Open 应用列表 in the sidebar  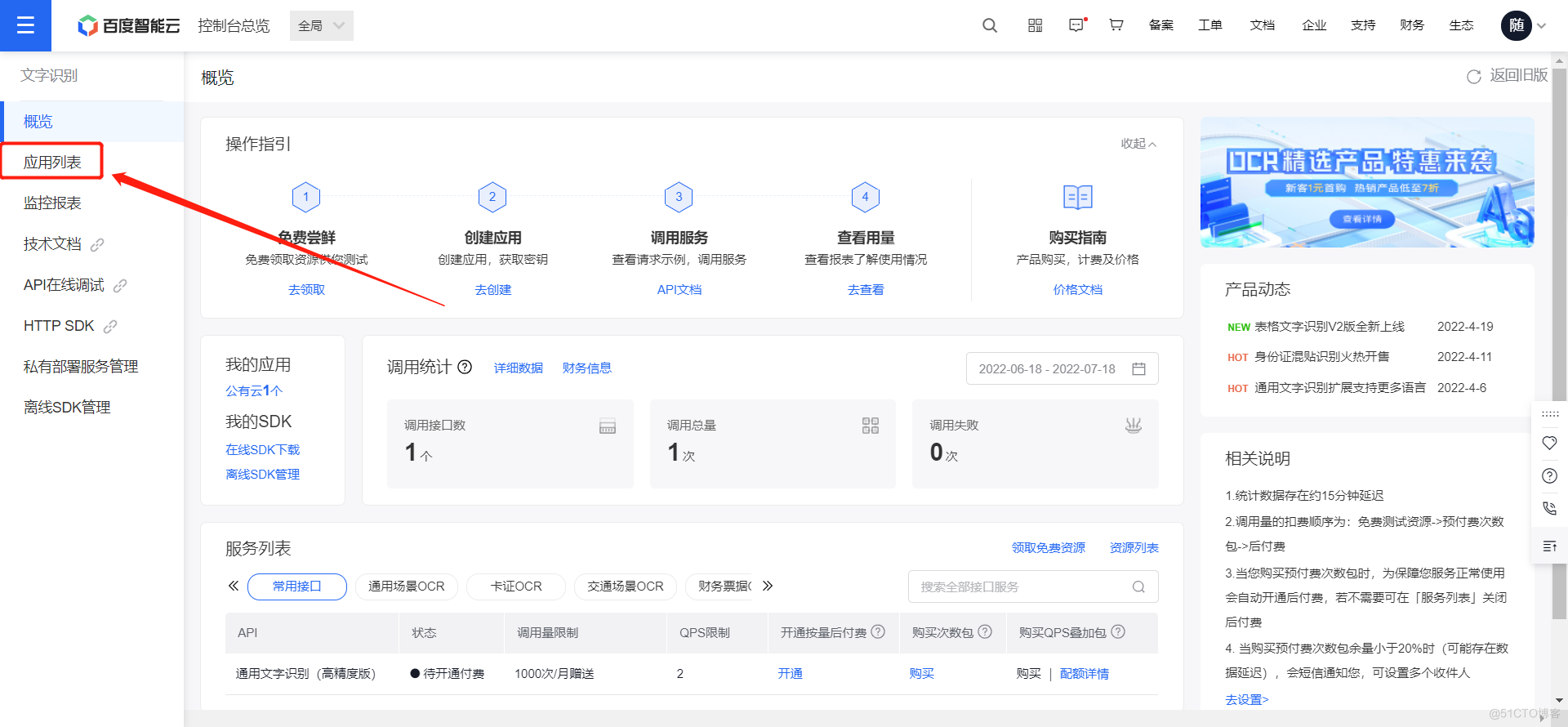pyautogui.click(x=52, y=162)
